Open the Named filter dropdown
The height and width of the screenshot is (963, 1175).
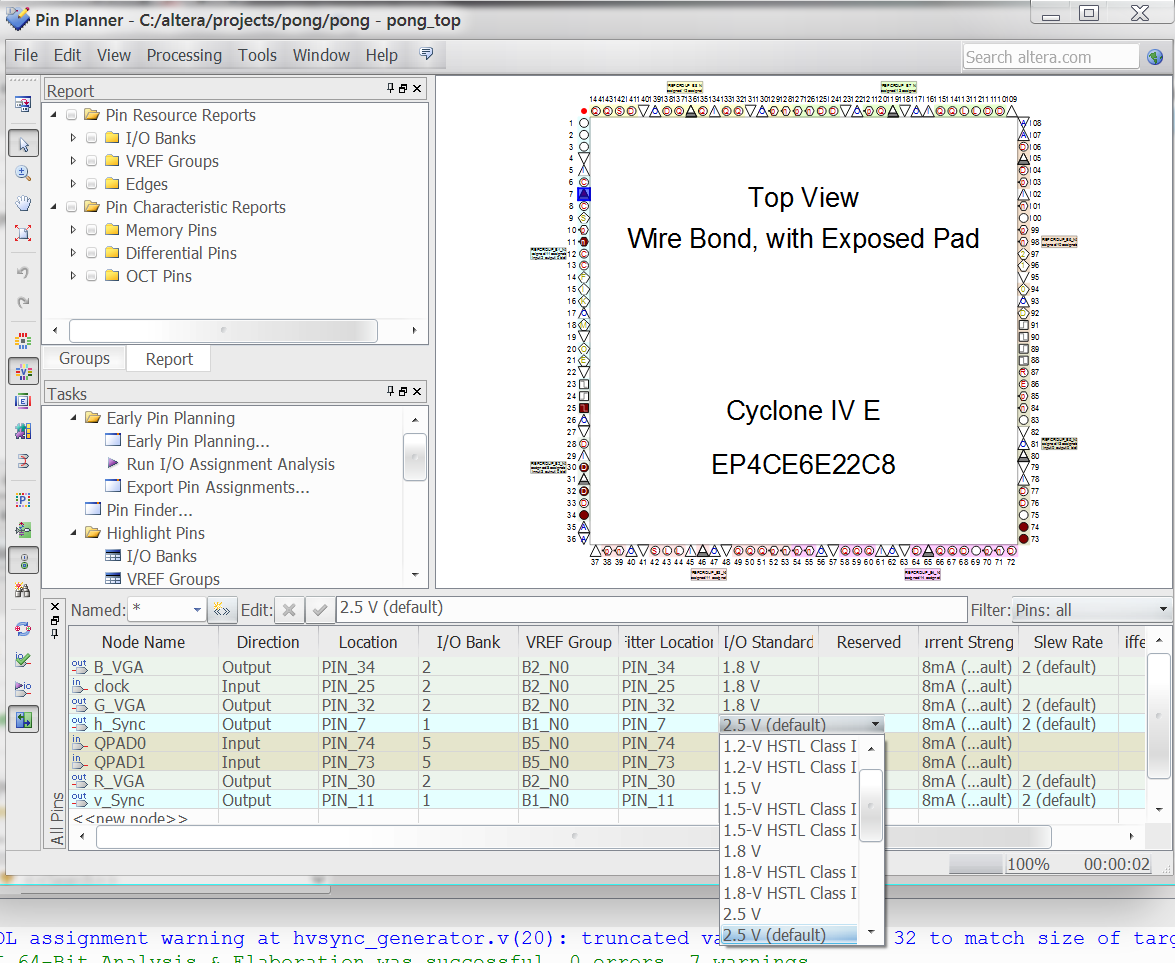[x=197, y=607]
